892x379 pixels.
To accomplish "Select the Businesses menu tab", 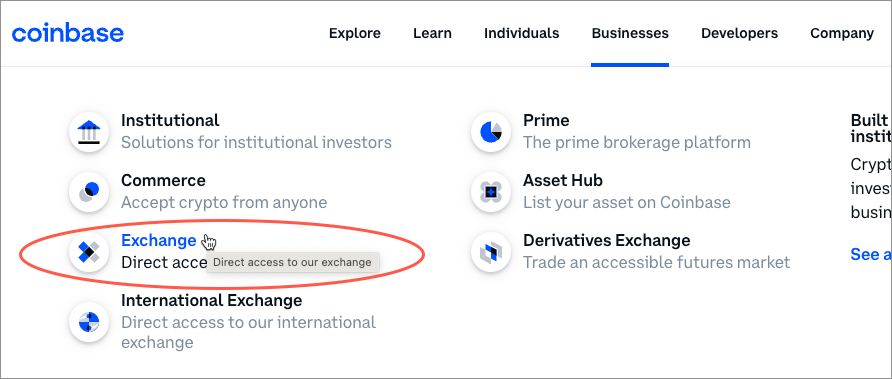I will (x=630, y=34).
